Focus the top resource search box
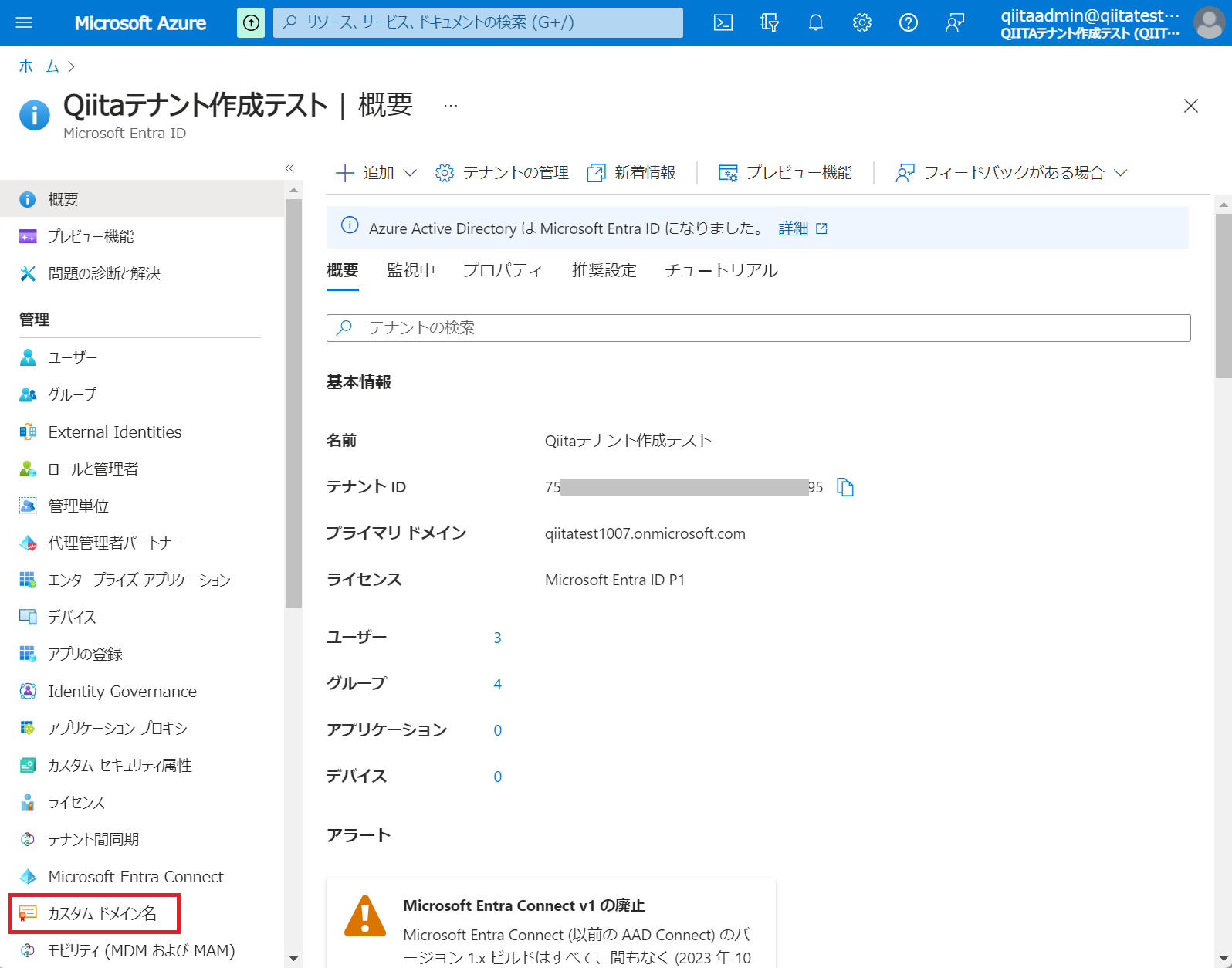 click(x=478, y=23)
